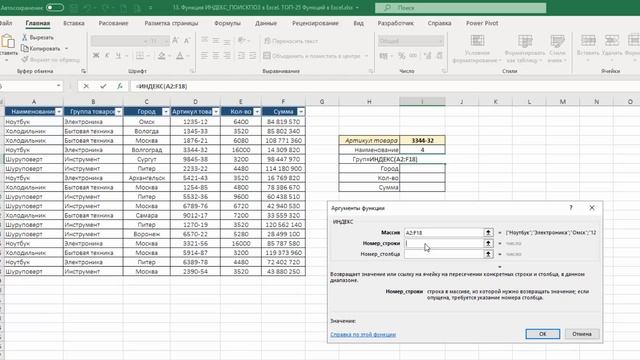Apply bold formatting (Ж)

[x=96, y=56]
